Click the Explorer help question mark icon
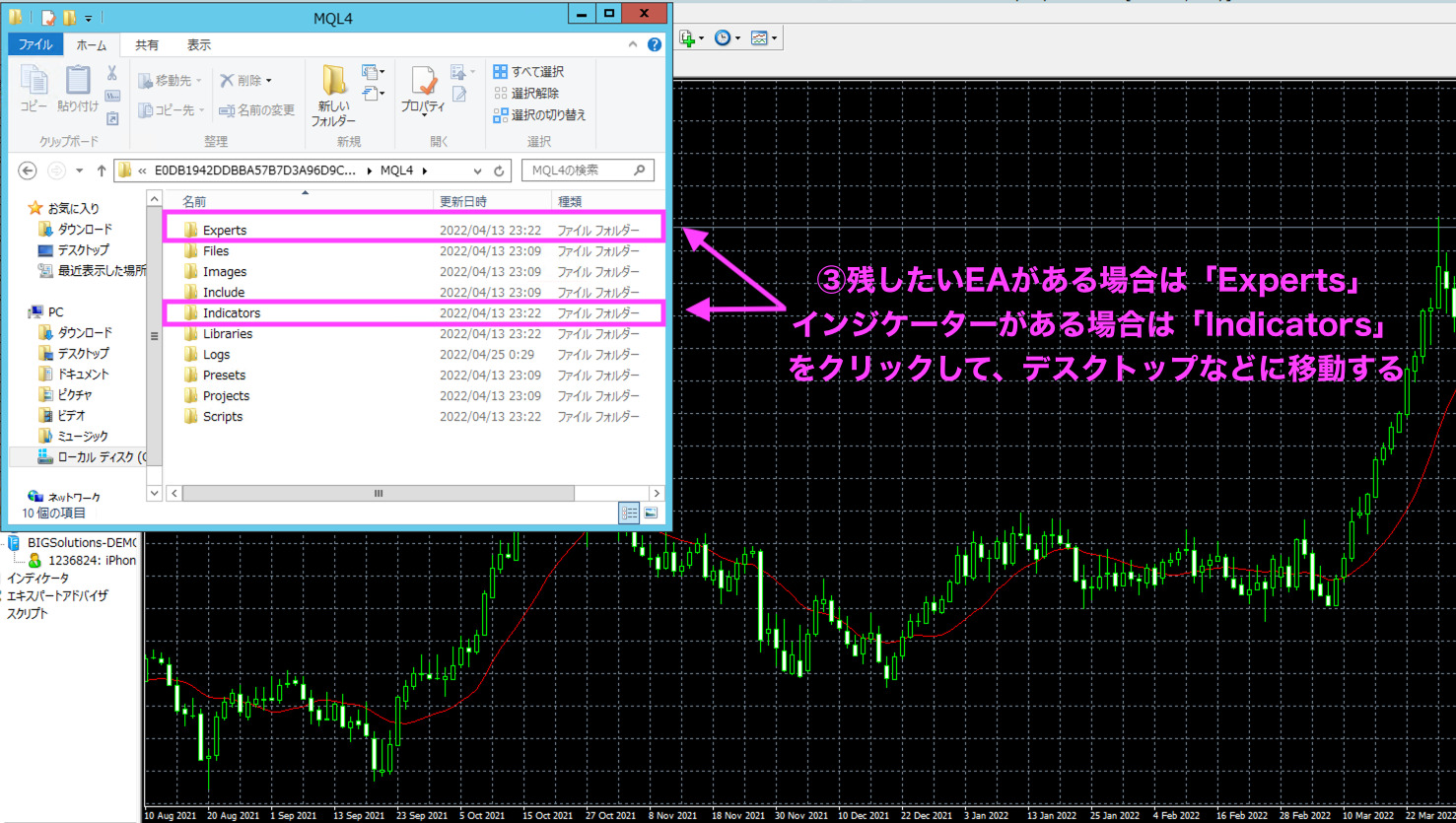This screenshot has width=1456, height=823. pos(655,44)
